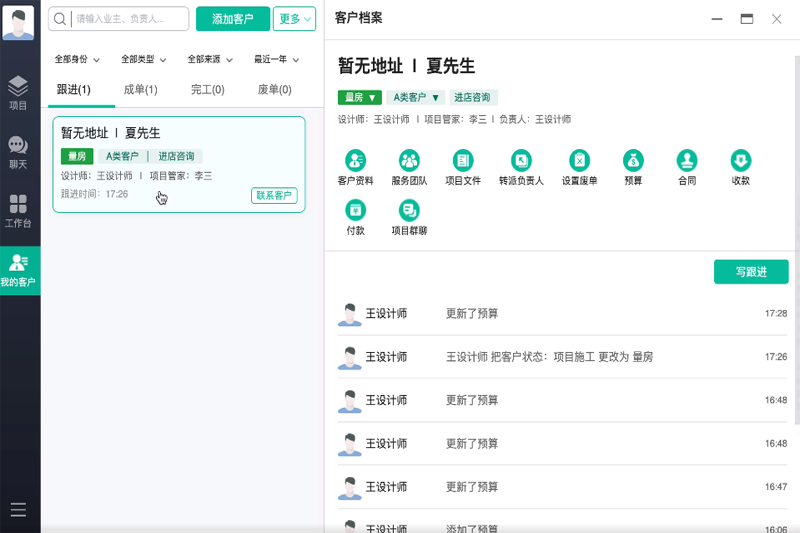This screenshot has width=800, height=533.
Task: Open the 量房 status dropdown in 客户档案
Action: pyautogui.click(x=360, y=98)
